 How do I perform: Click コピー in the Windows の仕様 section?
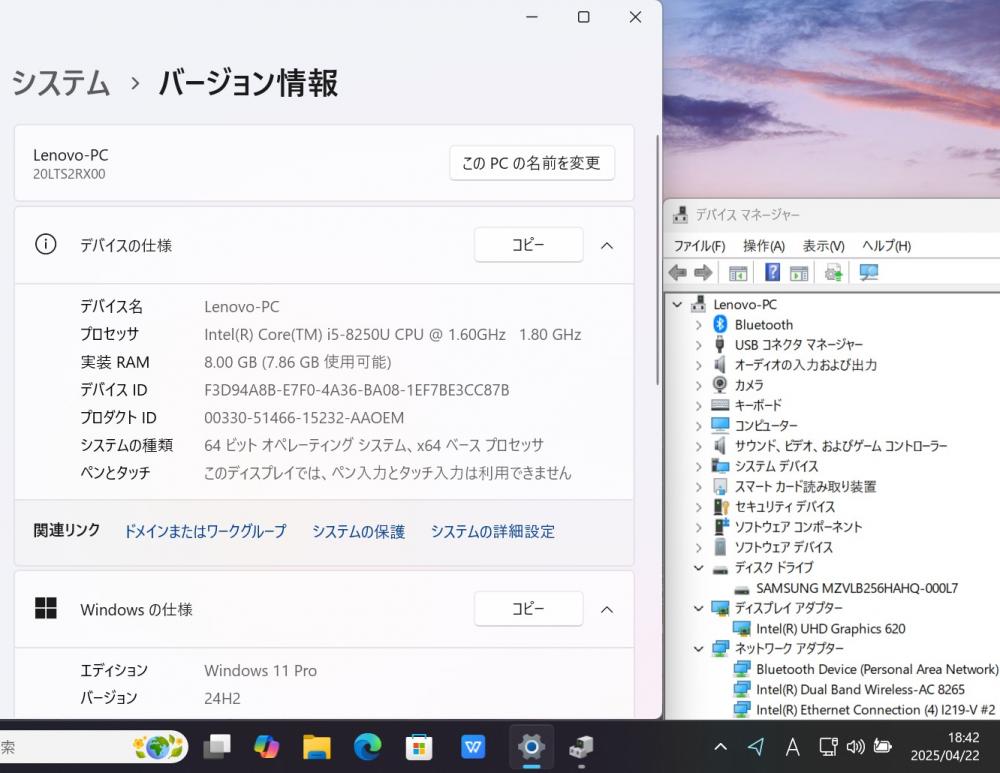click(529, 608)
